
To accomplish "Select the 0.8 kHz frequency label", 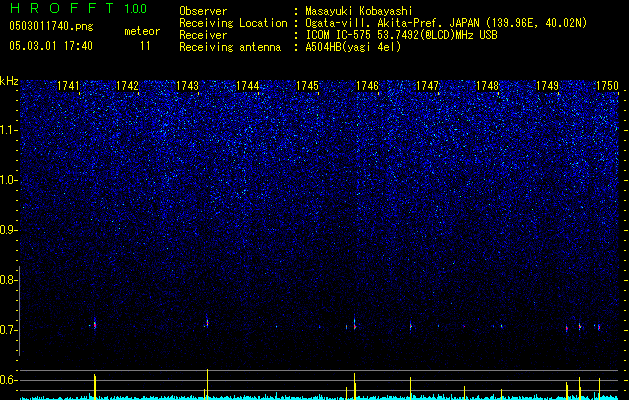I will (x=9, y=280).
